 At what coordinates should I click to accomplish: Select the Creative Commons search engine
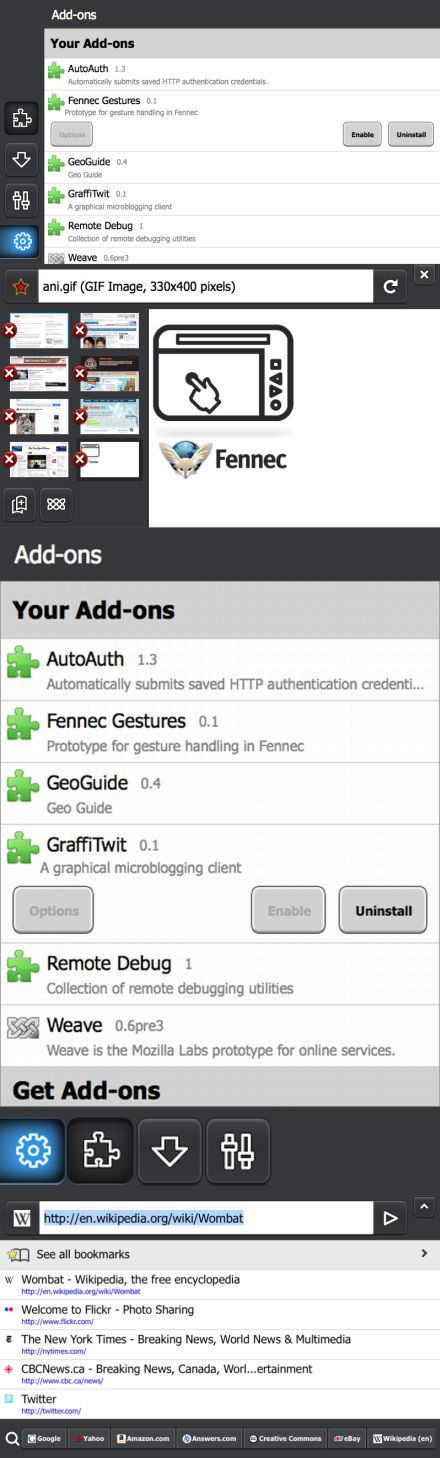click(x=285, y=1439)
